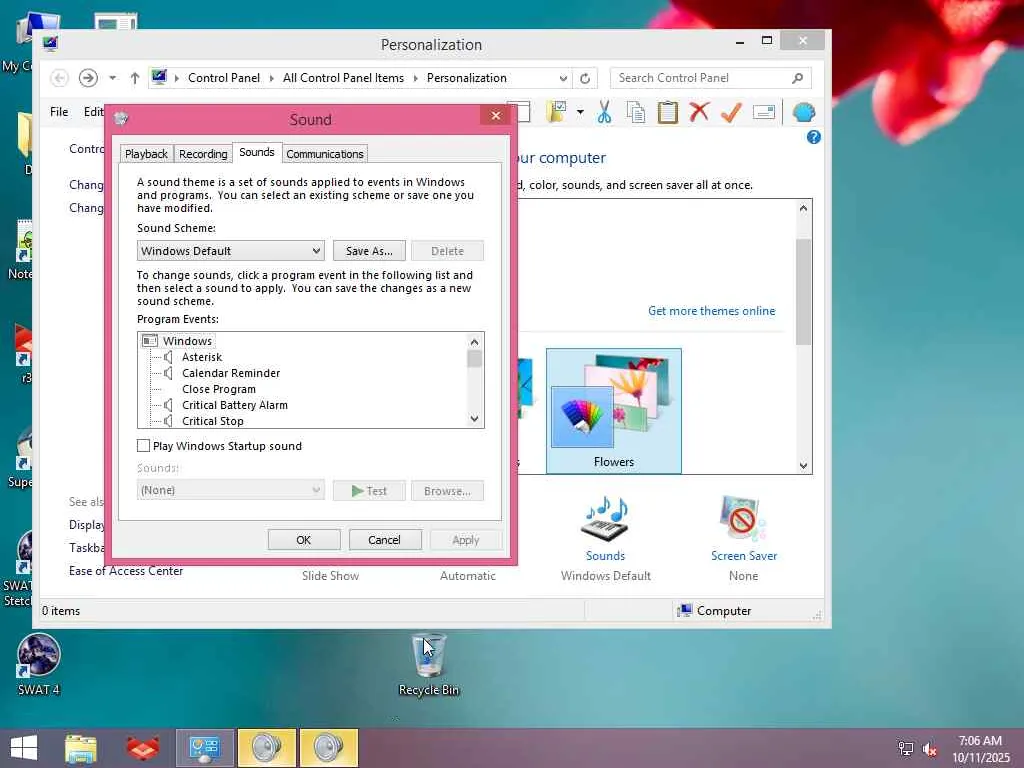Click the blue shell toolbar icon

pyautogui.click(x=803, y=112)
